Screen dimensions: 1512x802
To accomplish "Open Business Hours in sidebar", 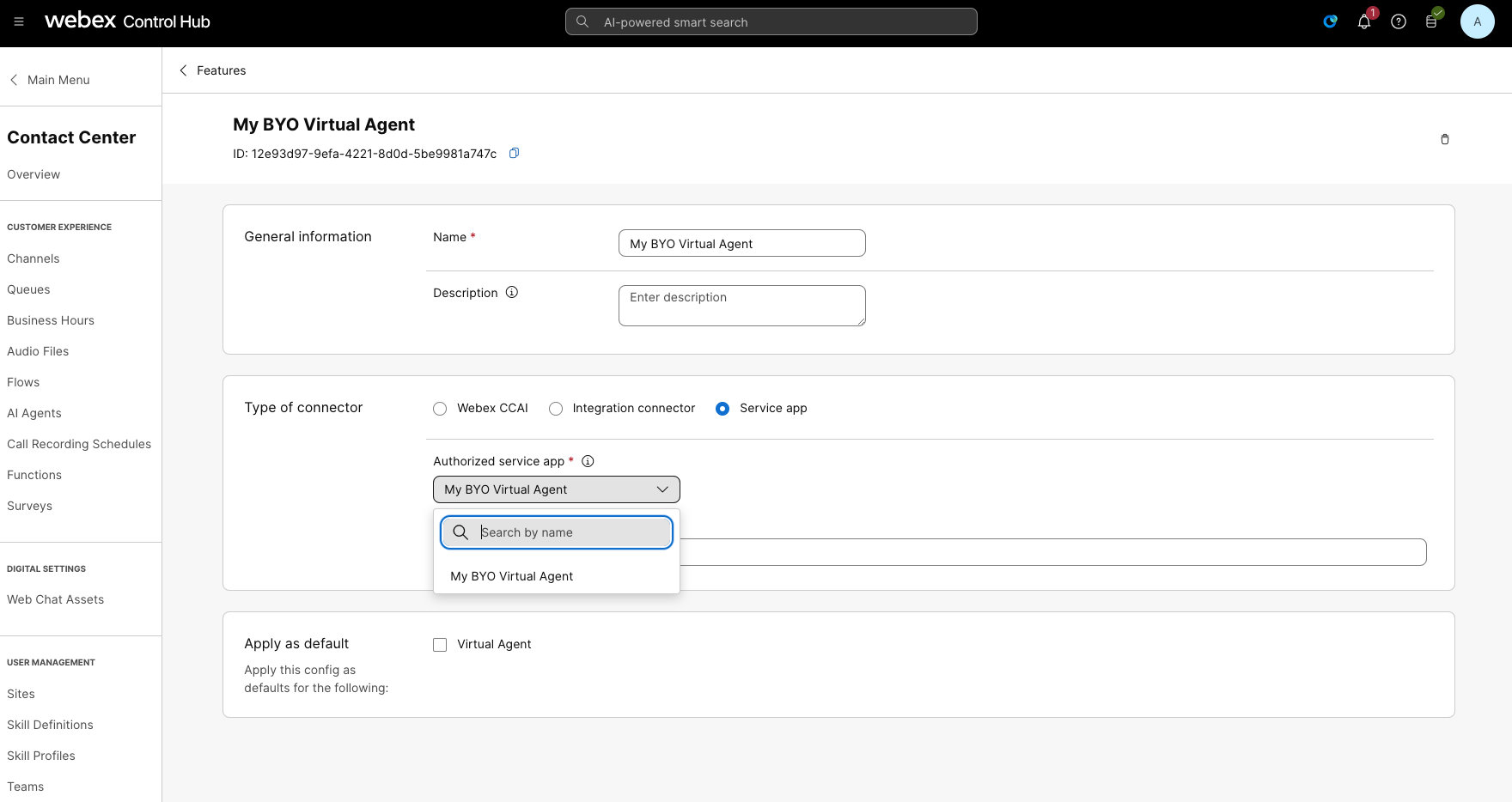I will tap(51, 320).
